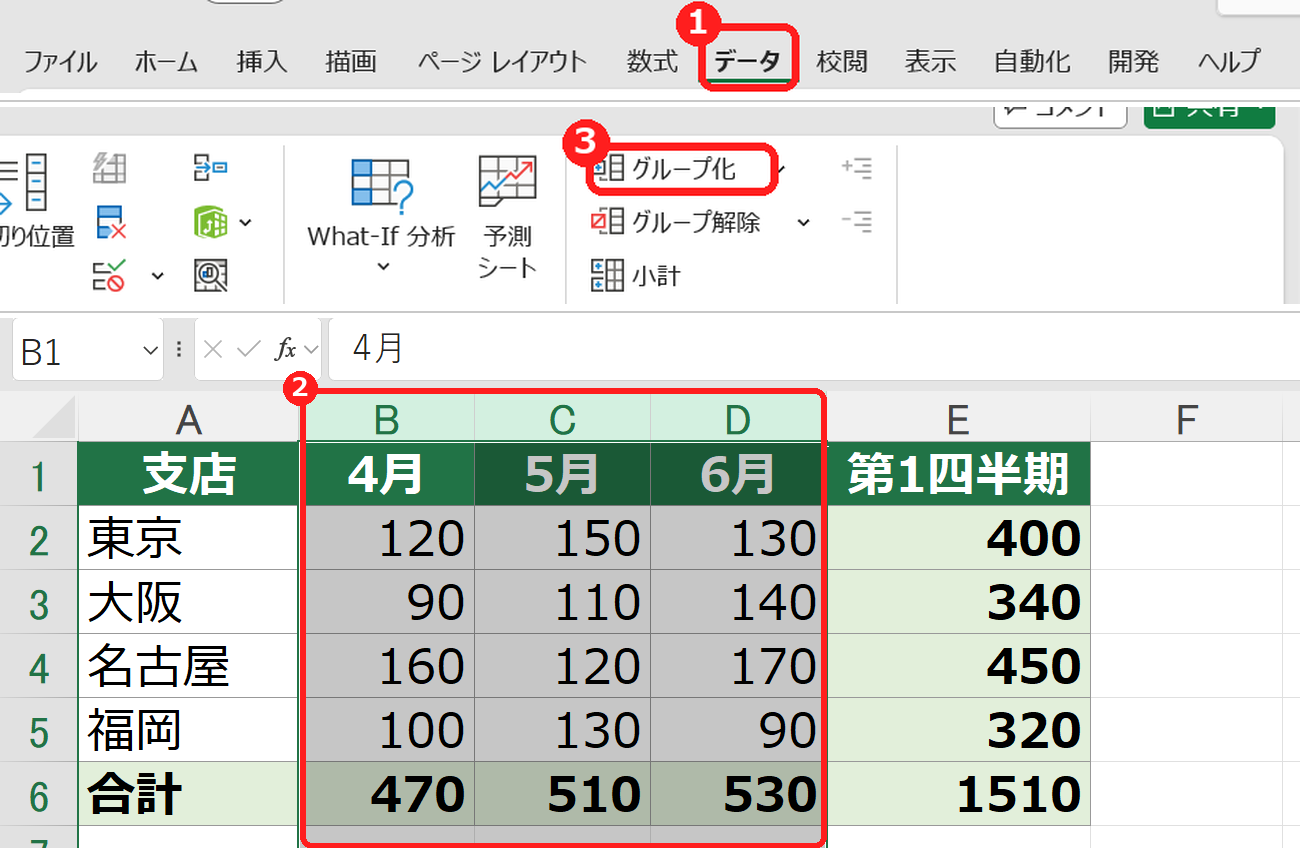The image size is (1300, 848).
Task: Click the Name Box showing B1
Action: tap(75, 350)
